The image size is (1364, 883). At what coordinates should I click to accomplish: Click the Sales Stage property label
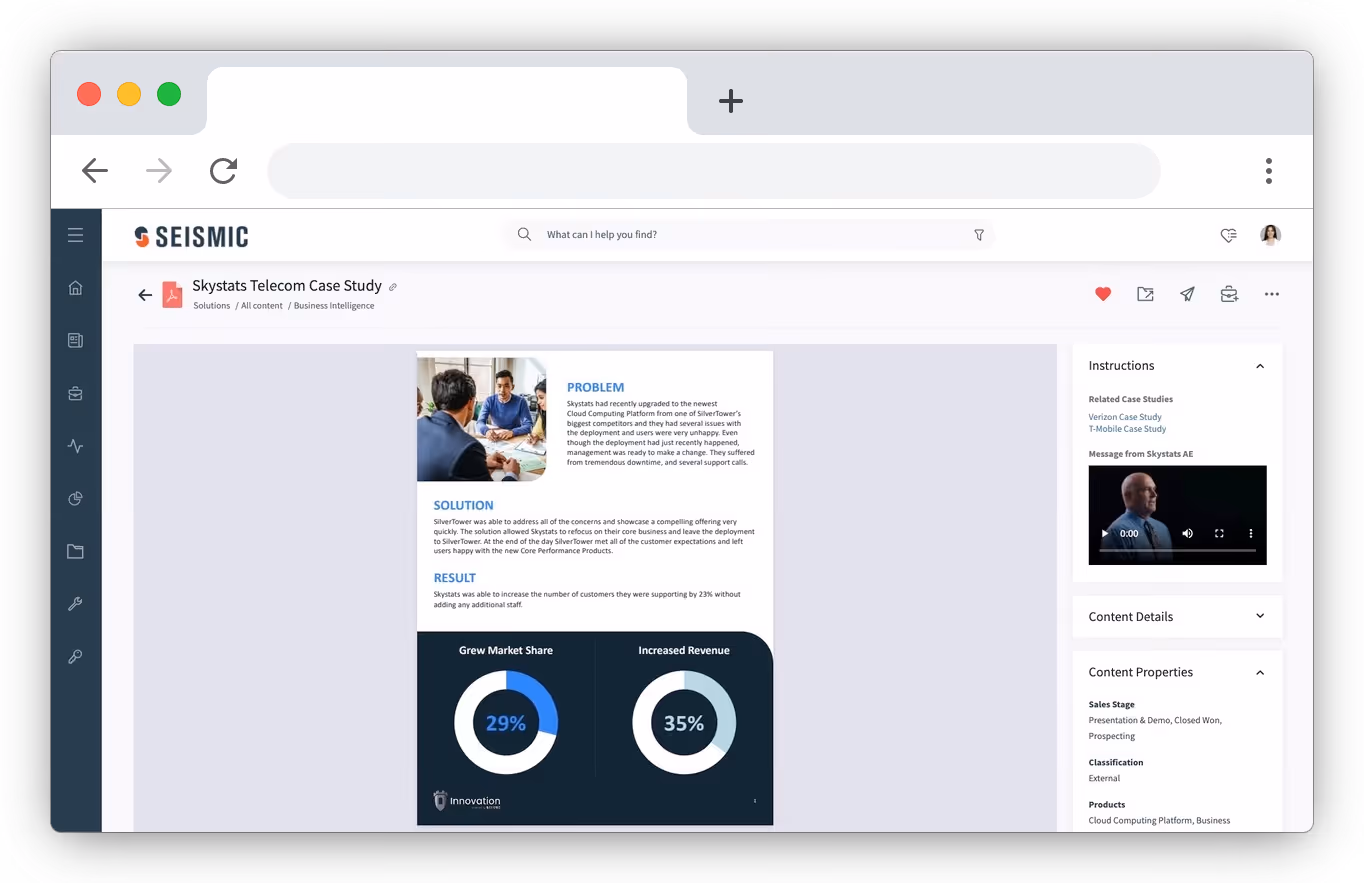pos(1112,704)
